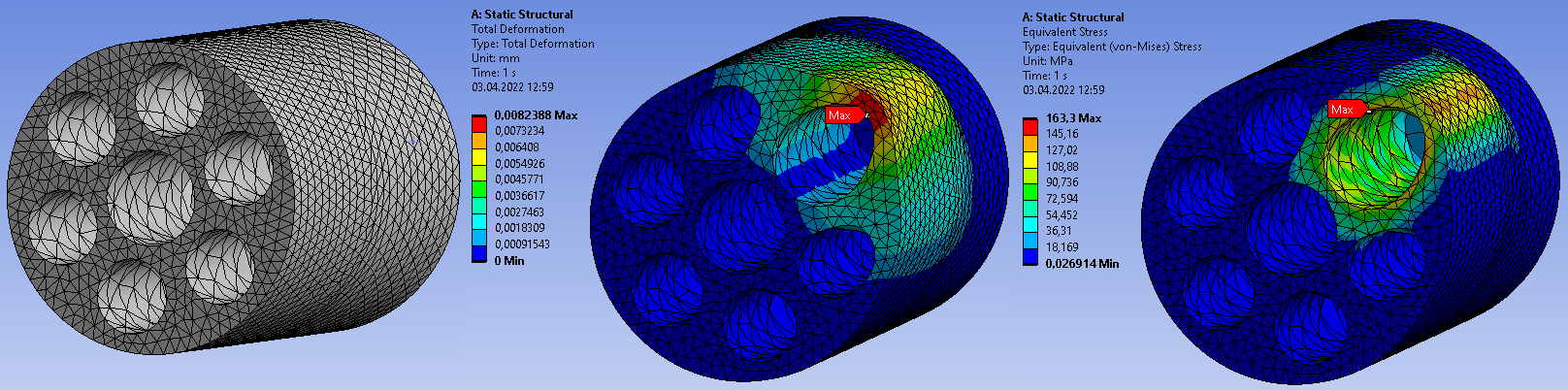Click the '163,3 Max' stress value
Viewport: 1568px width, 390px height.
tap(1074, 118)
